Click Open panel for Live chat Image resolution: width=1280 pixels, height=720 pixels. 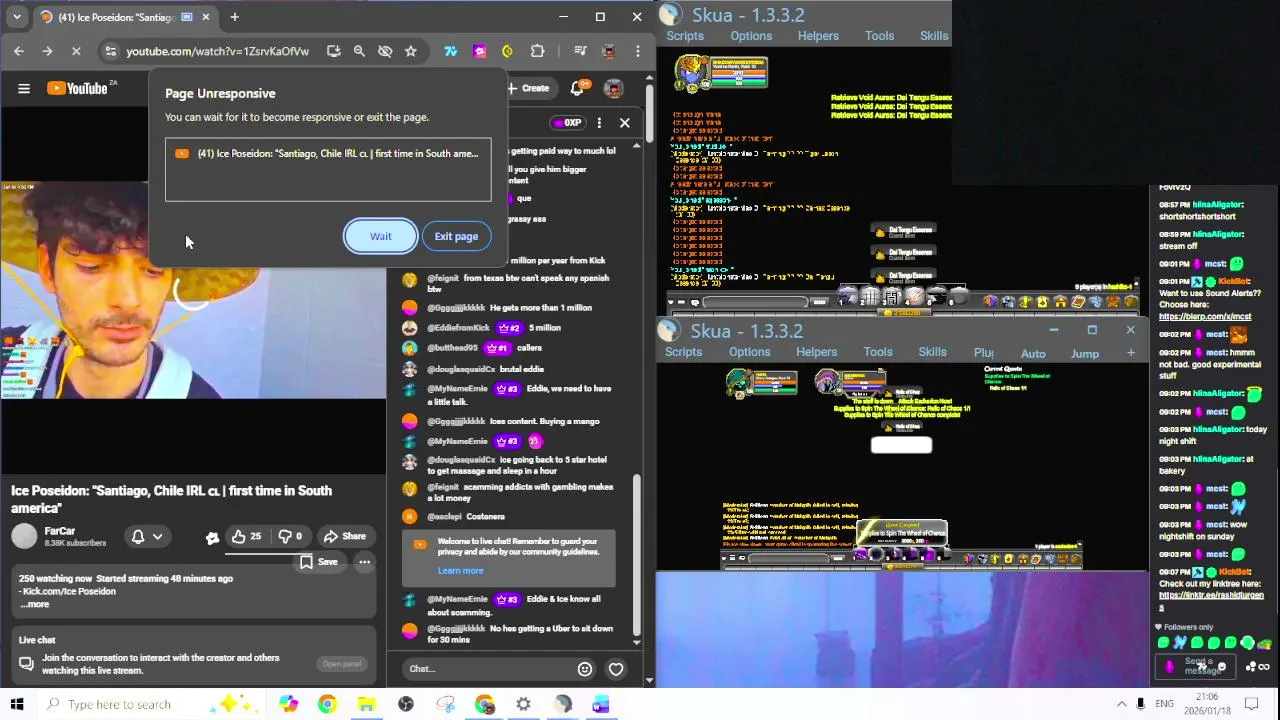pyautogui.click(x=342, y=664)
